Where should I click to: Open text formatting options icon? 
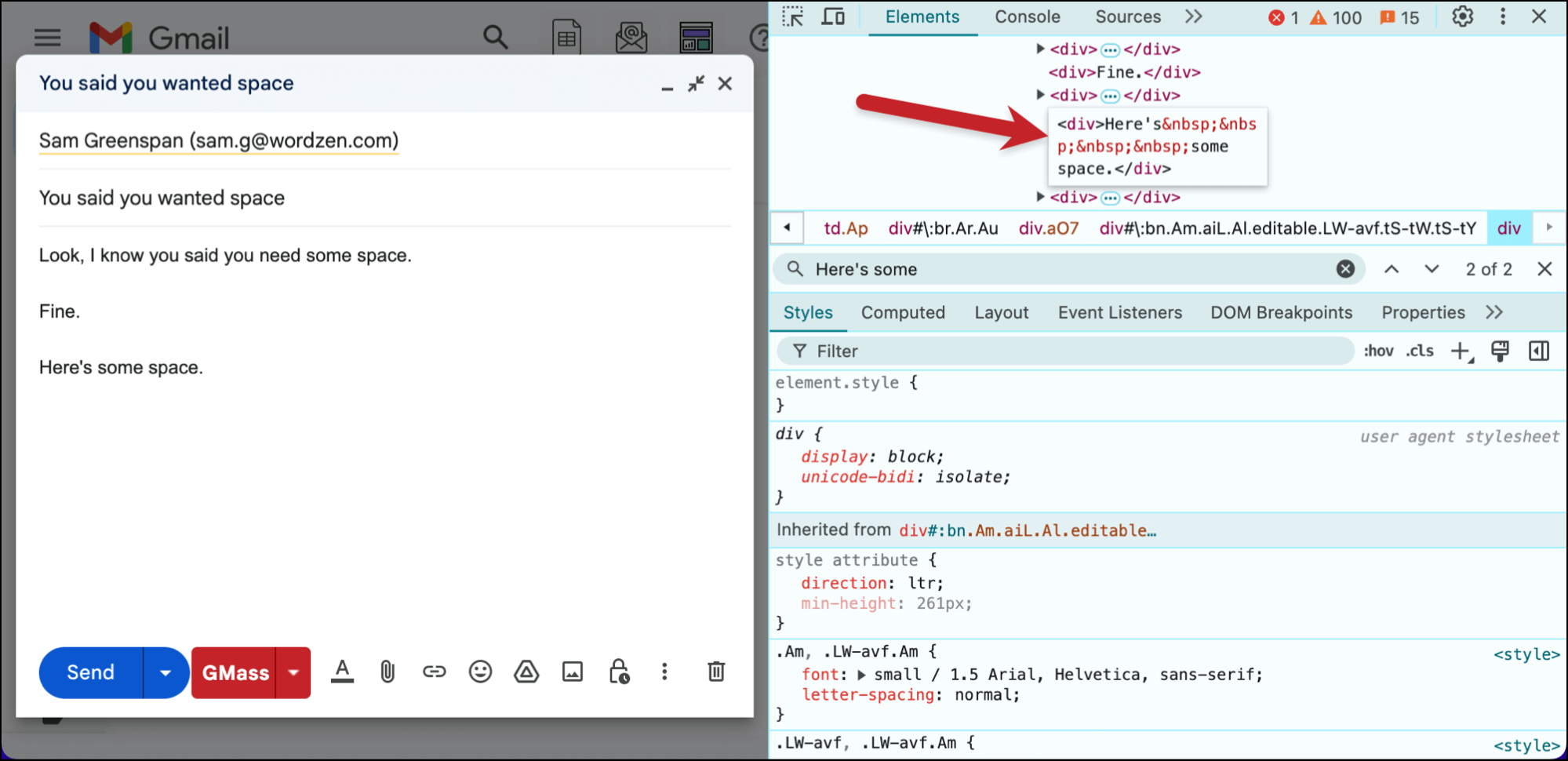pyautogui.click(x=342, y=672)
